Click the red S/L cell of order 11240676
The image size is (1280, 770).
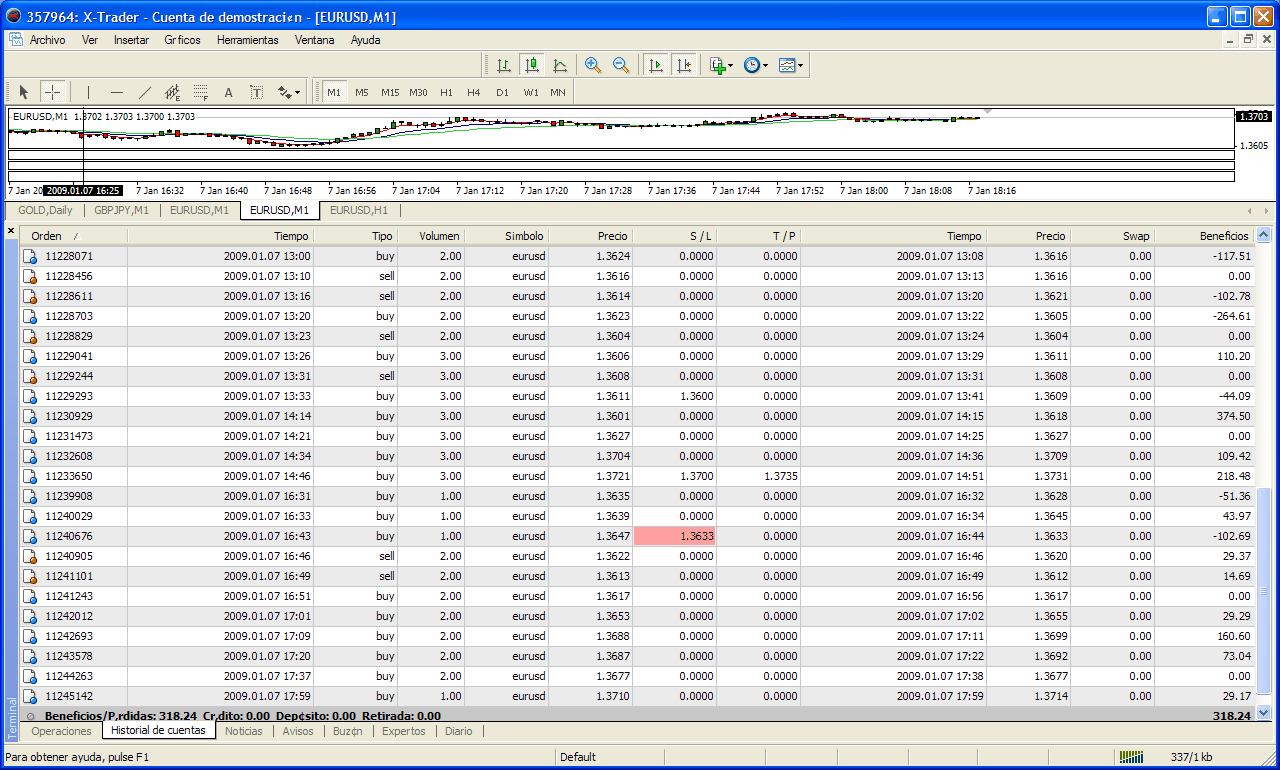pyautogui.click(x=674, y=536)
